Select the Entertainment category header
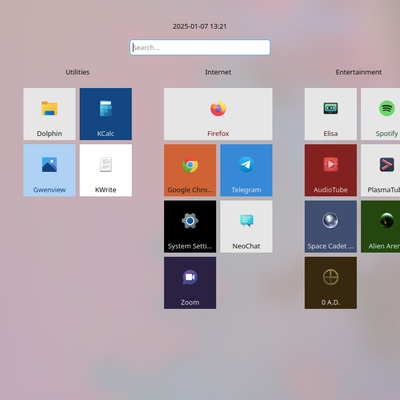Screen dimensions: 400x400 click(x=359, y=72)
